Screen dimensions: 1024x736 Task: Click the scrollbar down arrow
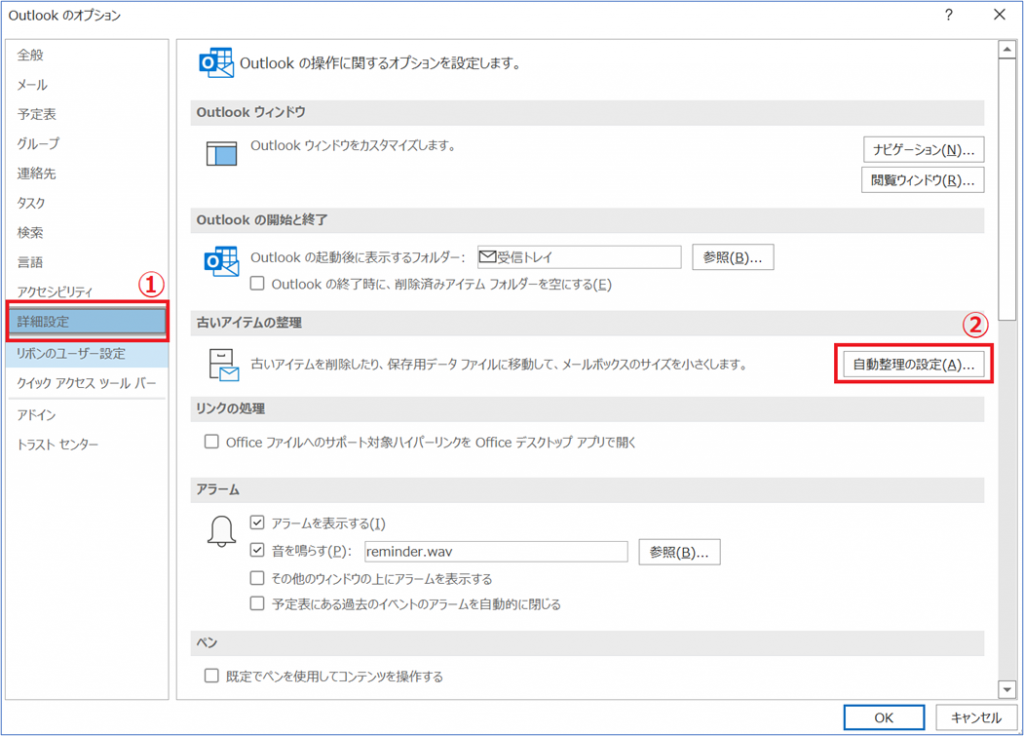1006,689
